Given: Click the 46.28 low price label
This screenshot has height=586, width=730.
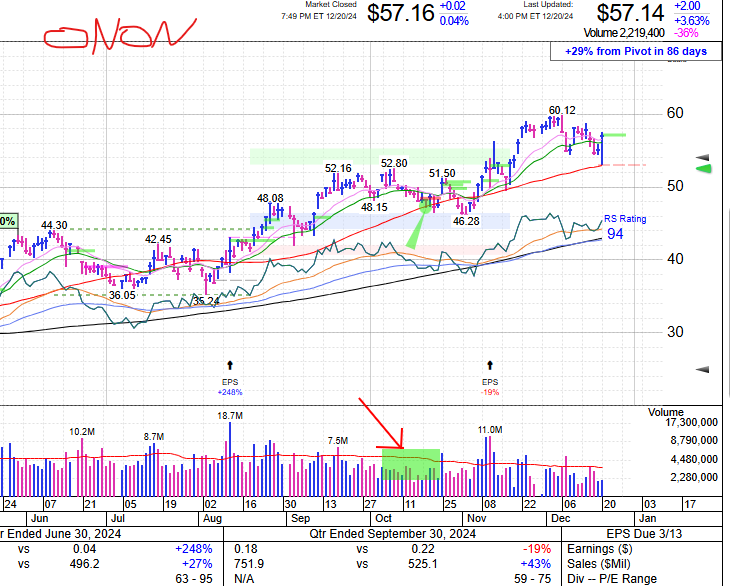Looking at the screenshot, I should 466,221.
